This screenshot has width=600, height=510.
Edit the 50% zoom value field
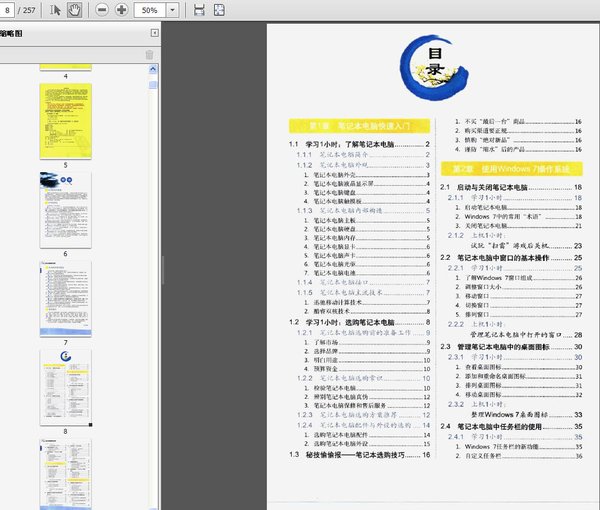click(x=150, y=10)
